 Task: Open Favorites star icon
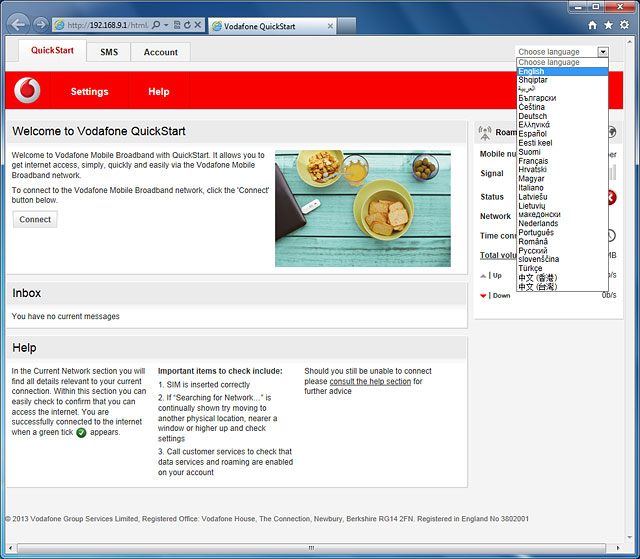(x=609, y=25)
